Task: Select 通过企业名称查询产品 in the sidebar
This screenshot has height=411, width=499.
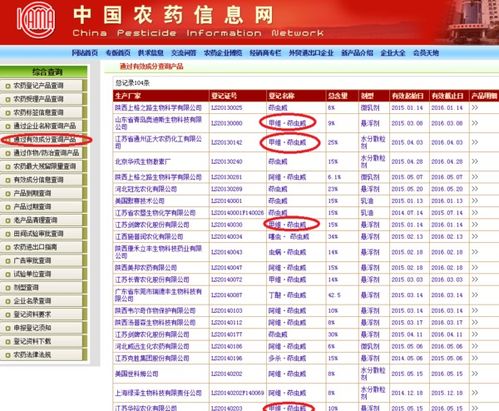Action: coord(45,126)
